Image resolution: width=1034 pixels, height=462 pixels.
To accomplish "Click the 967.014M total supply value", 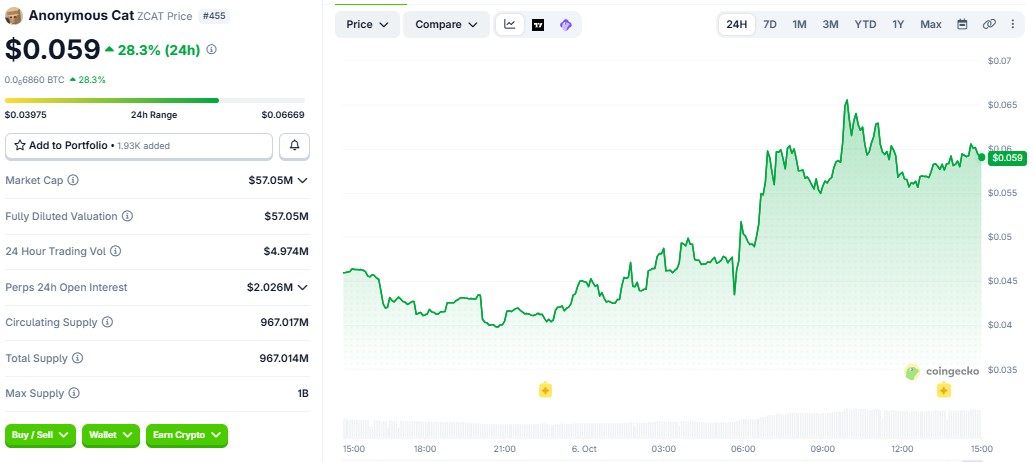I will (x=284, y=358).
